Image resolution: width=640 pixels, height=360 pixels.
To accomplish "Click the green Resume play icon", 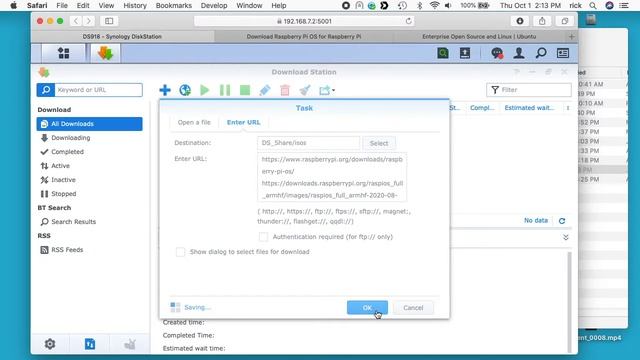I will [204, 90].
